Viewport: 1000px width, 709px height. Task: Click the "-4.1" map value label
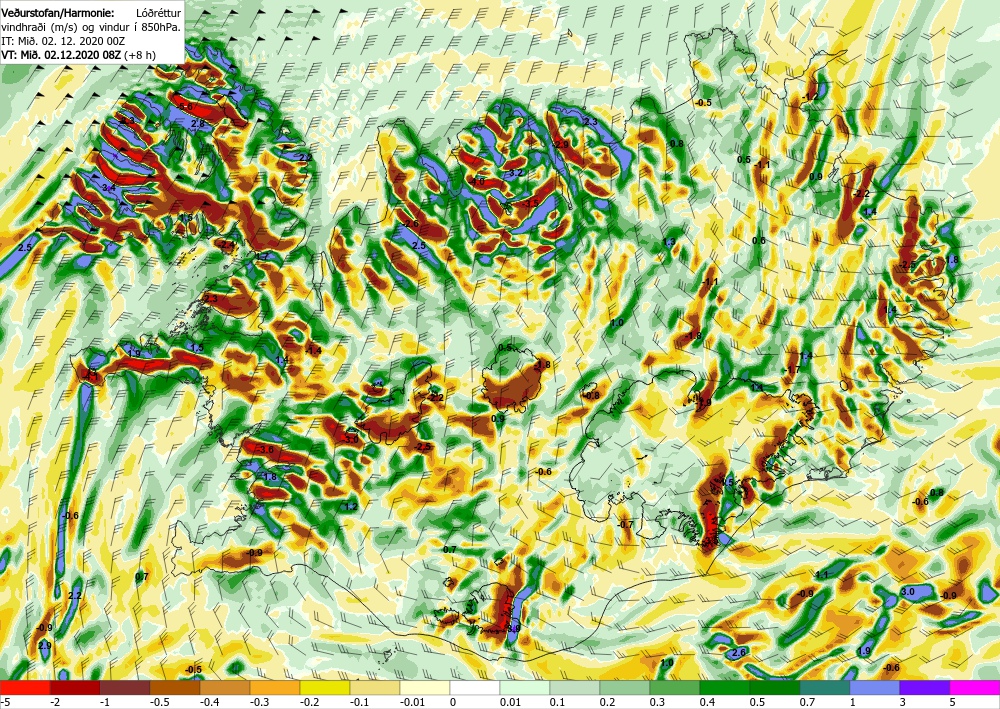pyautogui.click(x=92, y=377)
